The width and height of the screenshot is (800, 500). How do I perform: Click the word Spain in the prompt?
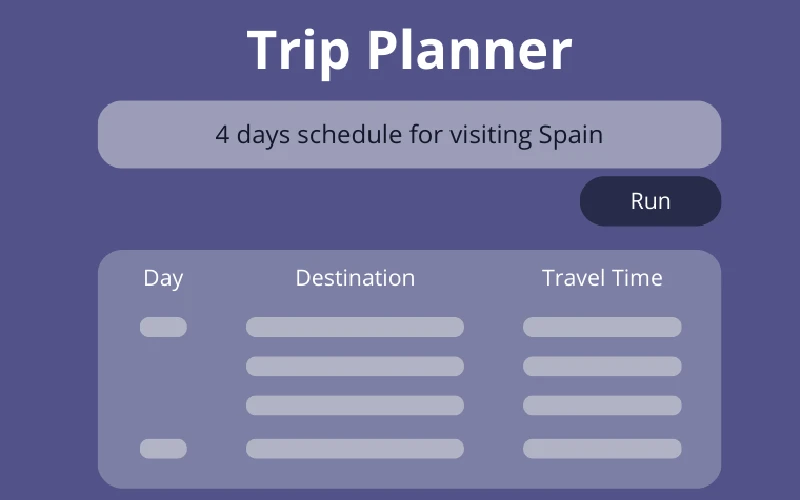click(570, 134)
